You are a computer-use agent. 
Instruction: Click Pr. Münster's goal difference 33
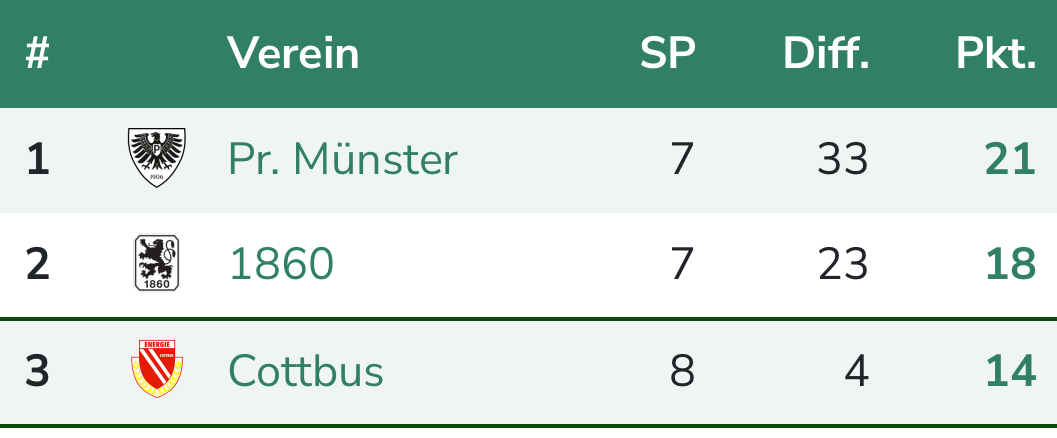coord(842,159)
